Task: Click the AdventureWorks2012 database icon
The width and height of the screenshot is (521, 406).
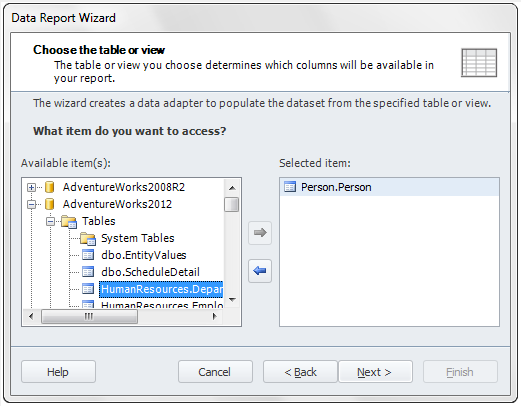Action: (x=49, y=204)
